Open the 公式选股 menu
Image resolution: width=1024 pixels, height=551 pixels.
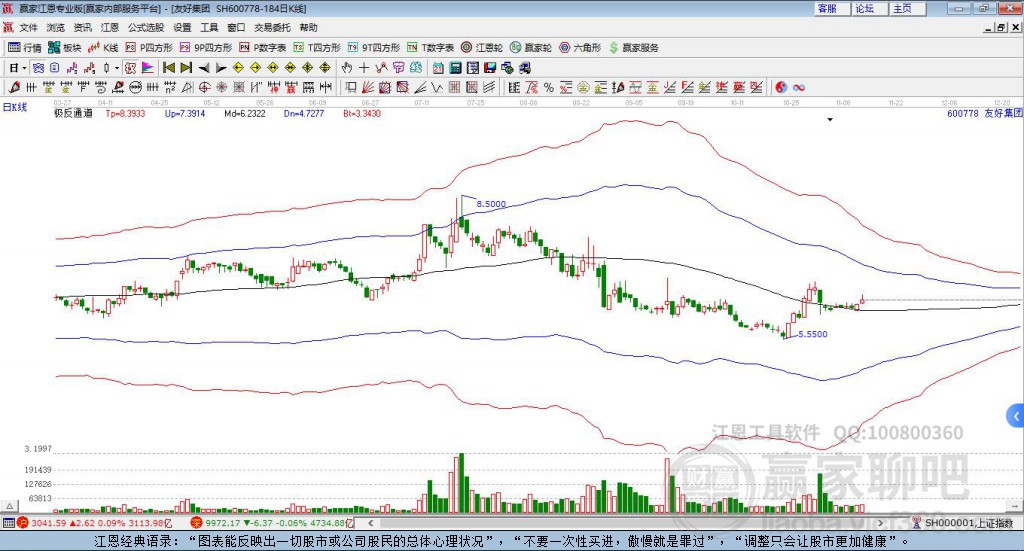tap(146, 27)
